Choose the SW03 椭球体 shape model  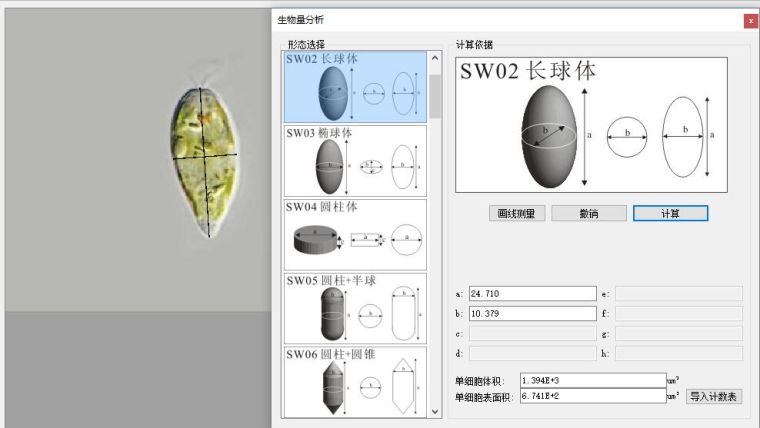(355, 160)
